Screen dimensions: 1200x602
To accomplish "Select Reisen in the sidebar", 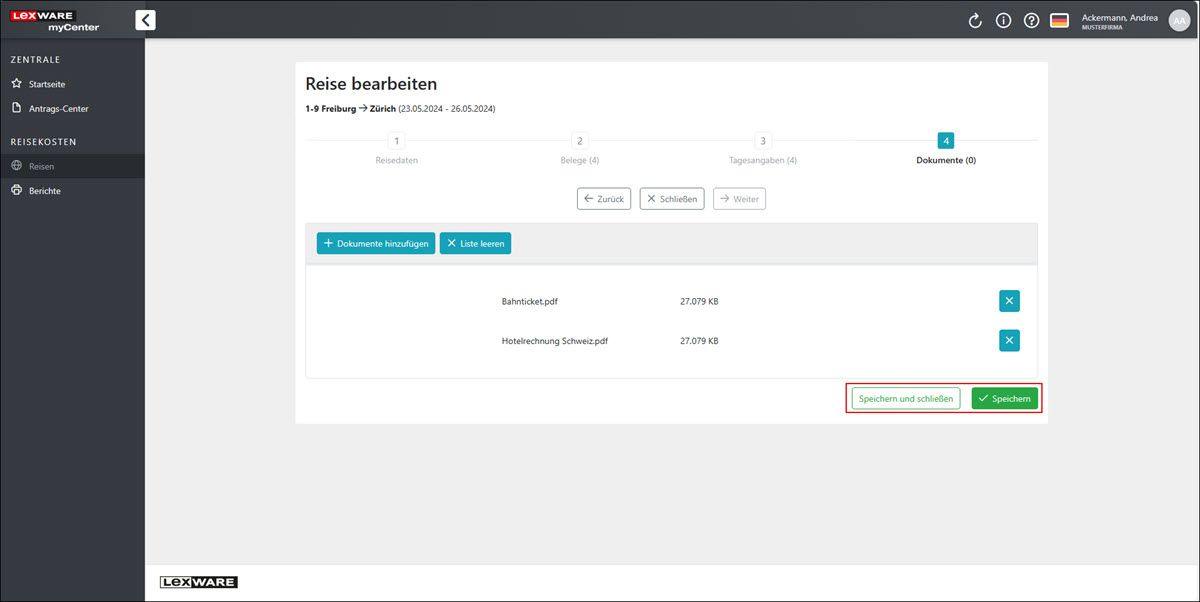I will pyautogui.click(x=42, y=166).
